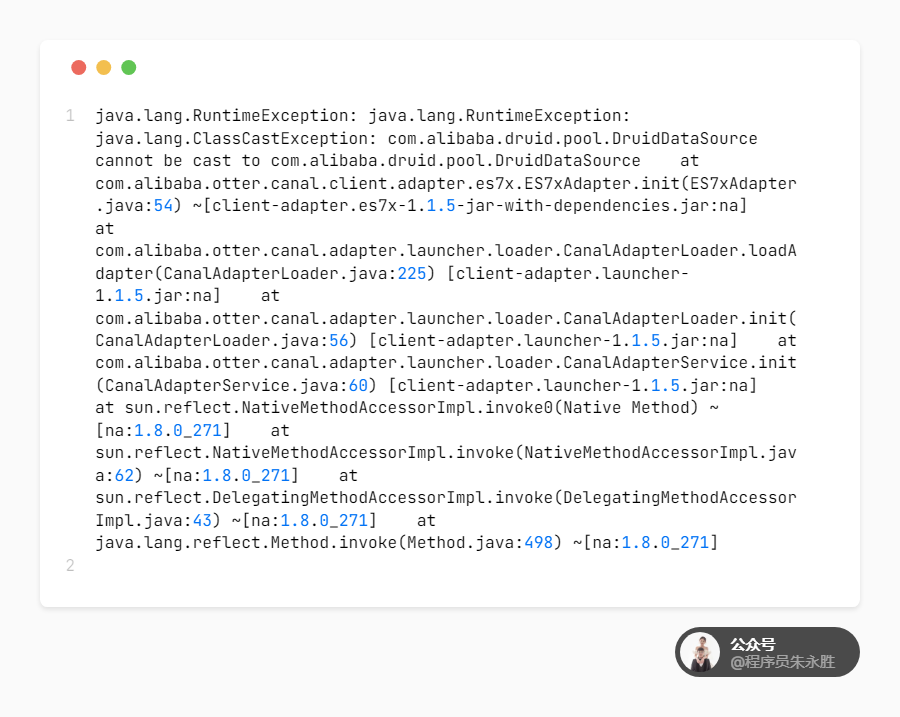The image size is (900, 717).
Task: Click the red close dot
Action: 79,68
